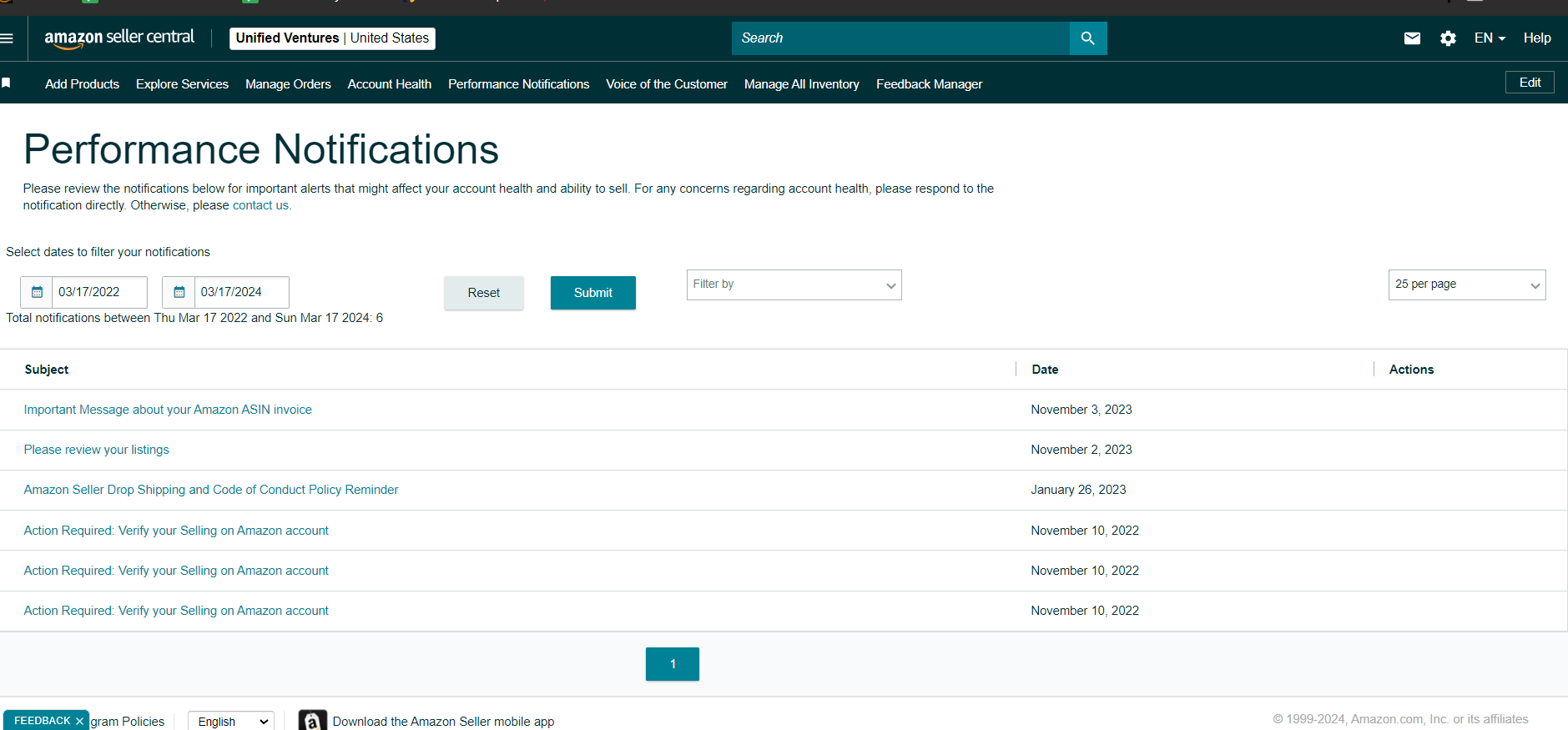Click the date January 26, 2023
The height and width of the screenshot is (730, 1568).
[1078, 490]
